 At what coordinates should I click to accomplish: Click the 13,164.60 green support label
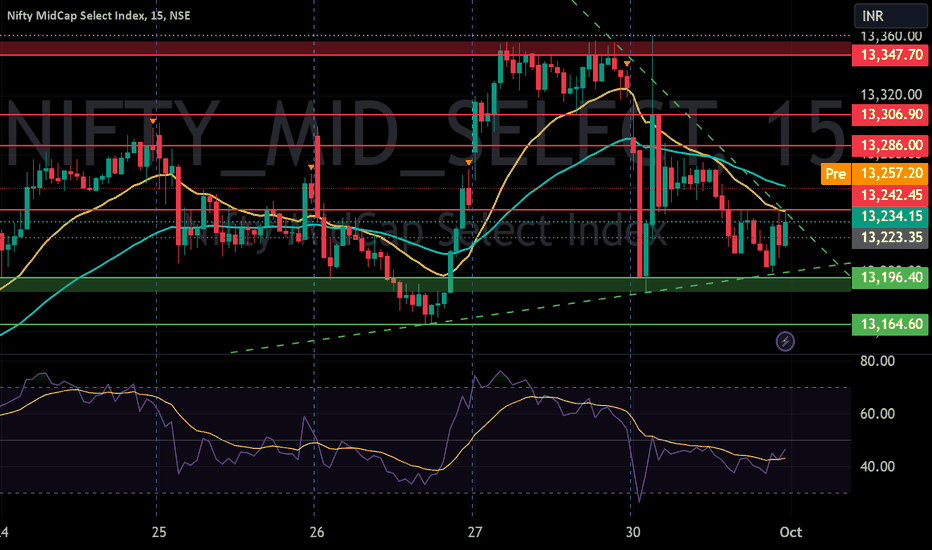890,324
